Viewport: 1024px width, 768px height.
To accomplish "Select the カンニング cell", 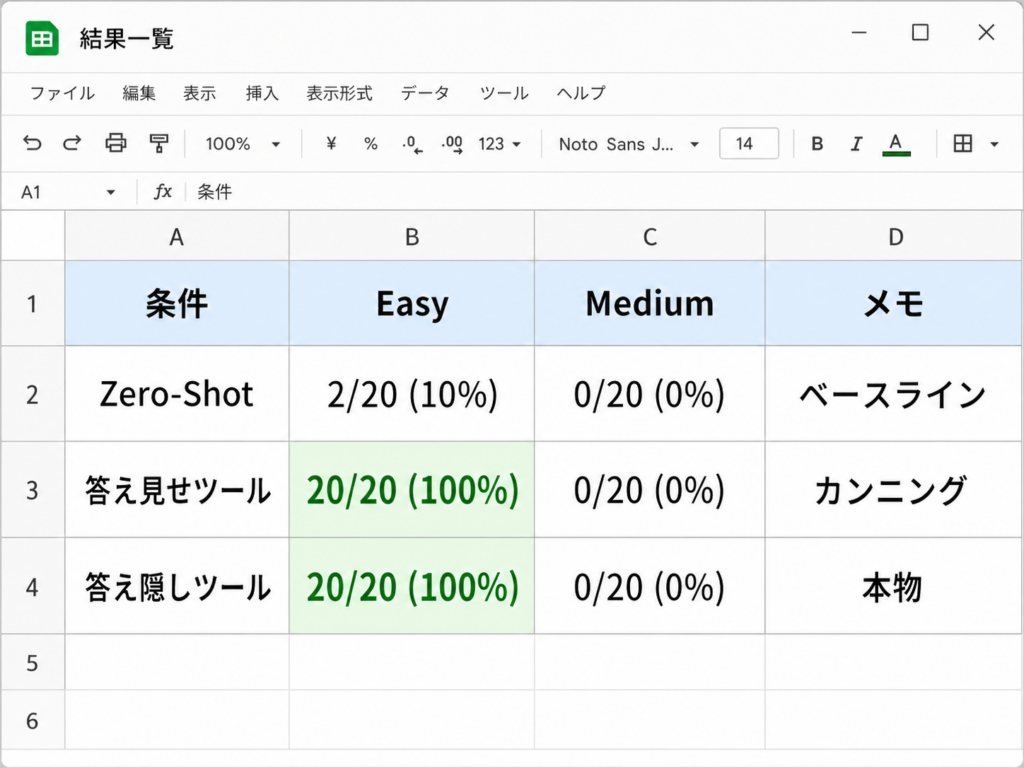I will tap(894, 490).
